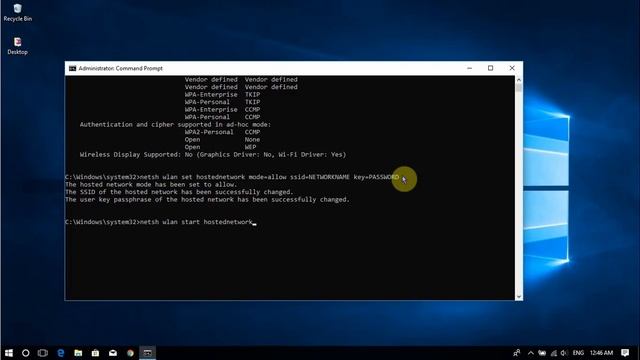Click the scrollbar down arrow
Viewport: 640px width, 360px height.
click(x=519, y=297)
